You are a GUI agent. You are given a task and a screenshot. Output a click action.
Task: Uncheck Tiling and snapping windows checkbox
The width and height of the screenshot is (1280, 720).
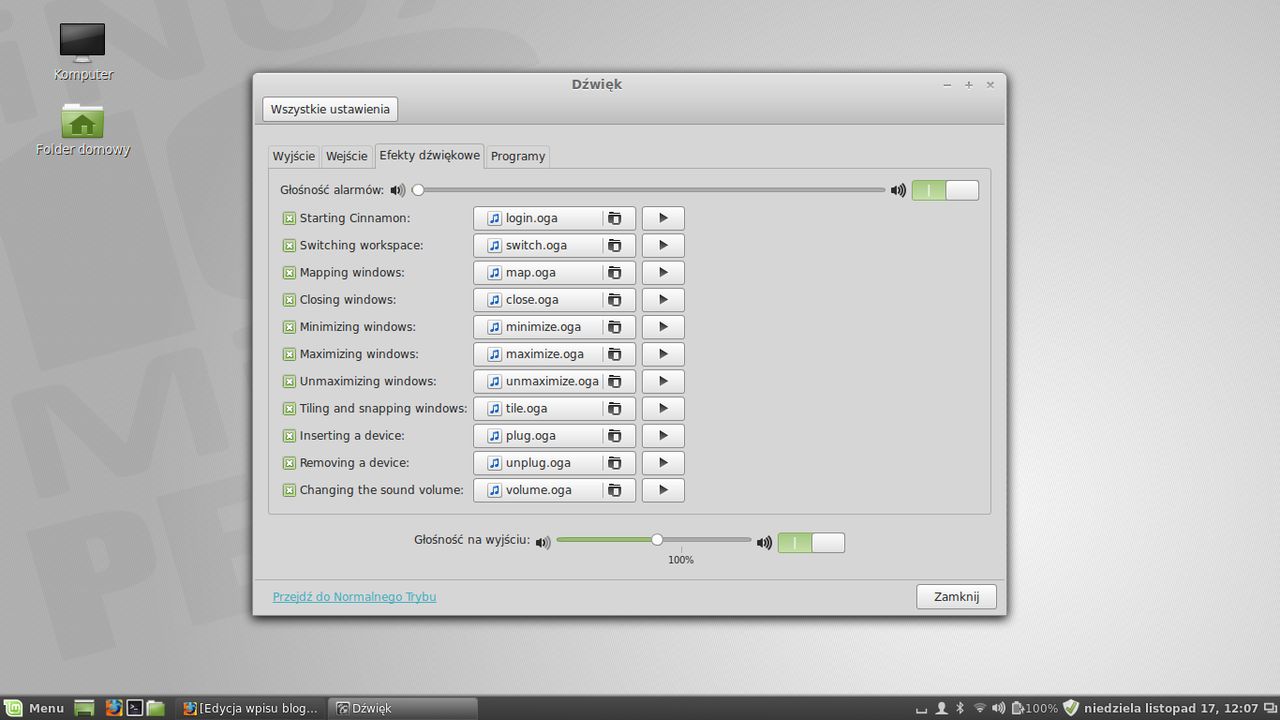(x=289, y=408)
